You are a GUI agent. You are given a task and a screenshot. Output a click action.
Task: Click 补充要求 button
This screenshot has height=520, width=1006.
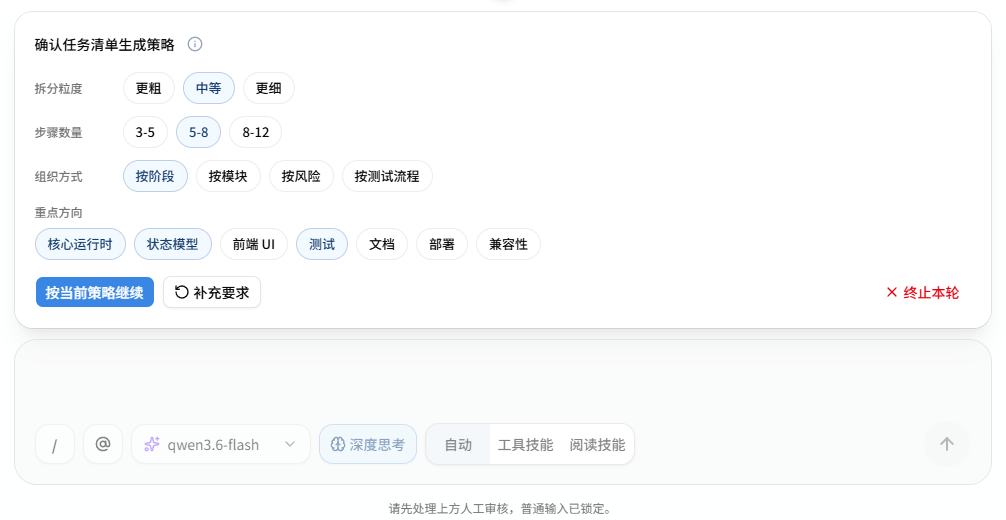212,292
